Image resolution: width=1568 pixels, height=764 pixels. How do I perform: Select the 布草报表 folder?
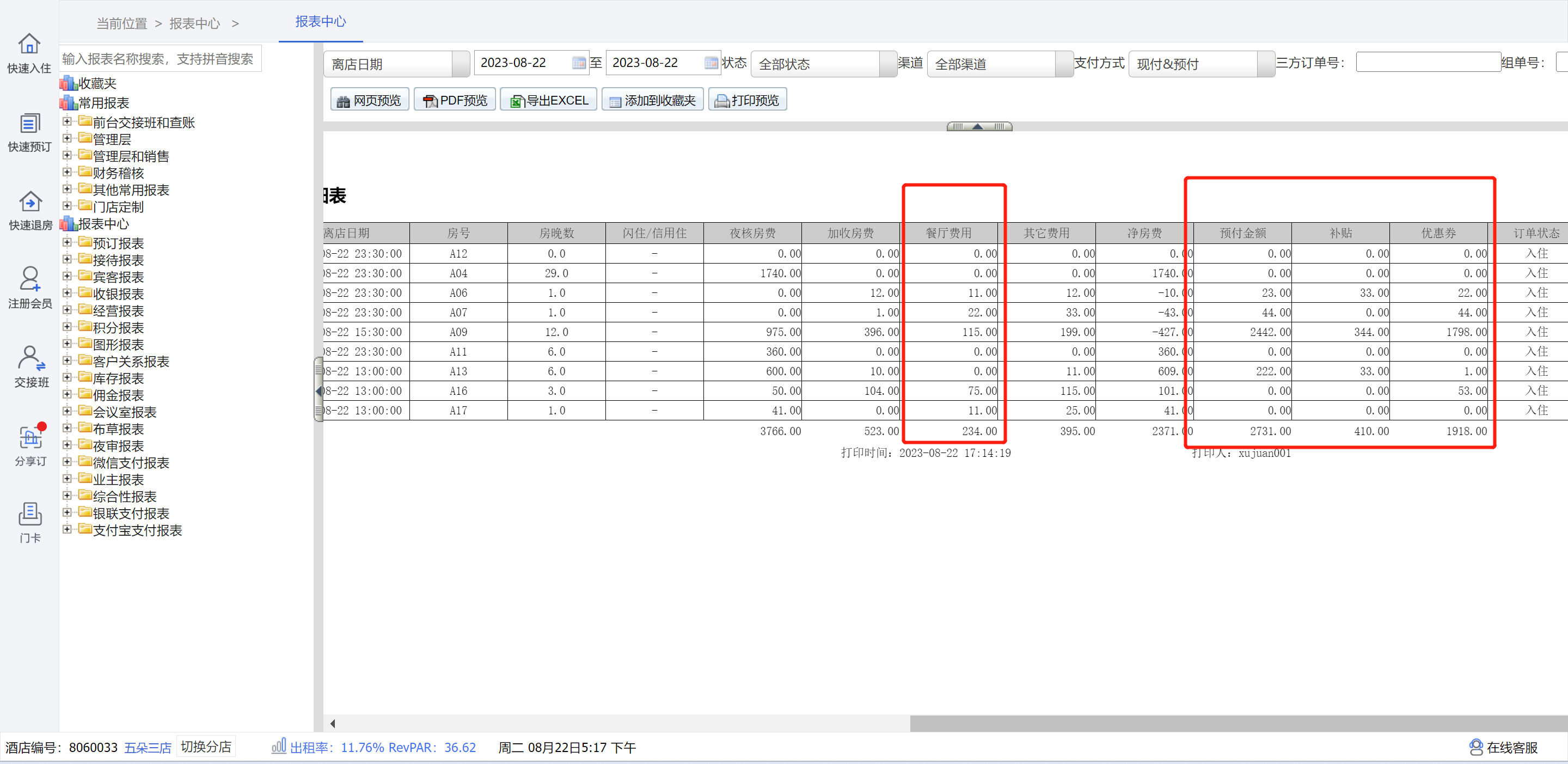(118, 429)
